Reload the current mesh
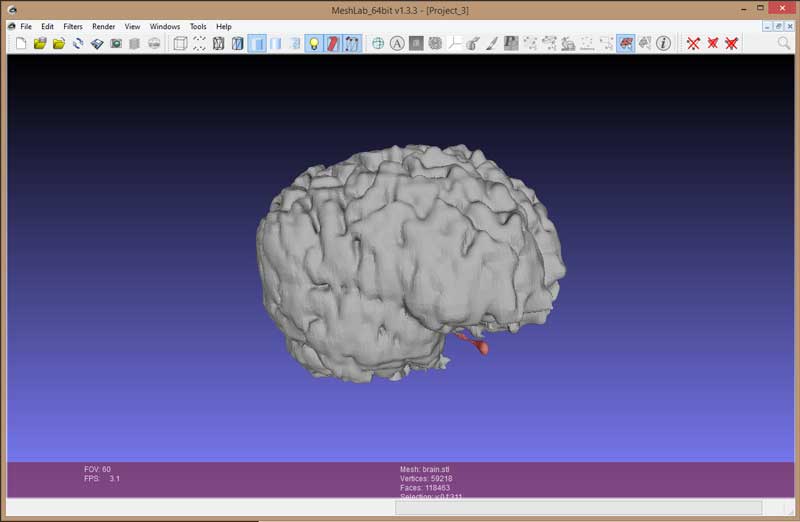800x522 pixels. (78, 44)
